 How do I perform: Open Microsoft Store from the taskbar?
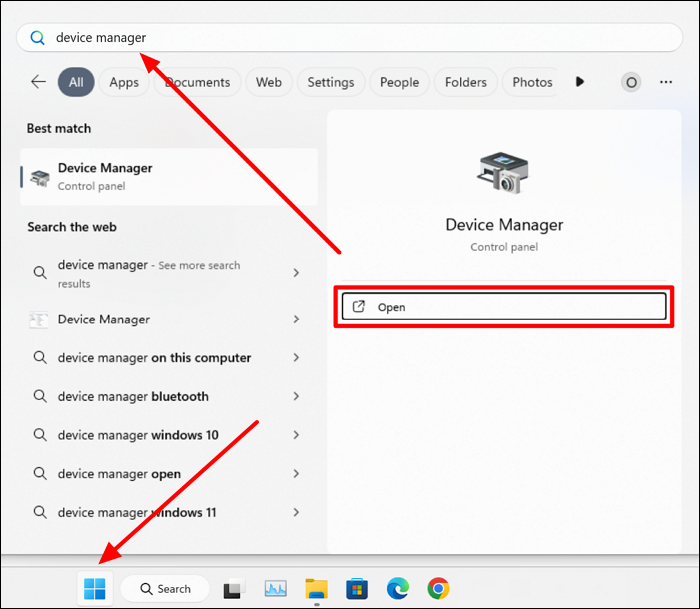point(357,589)
